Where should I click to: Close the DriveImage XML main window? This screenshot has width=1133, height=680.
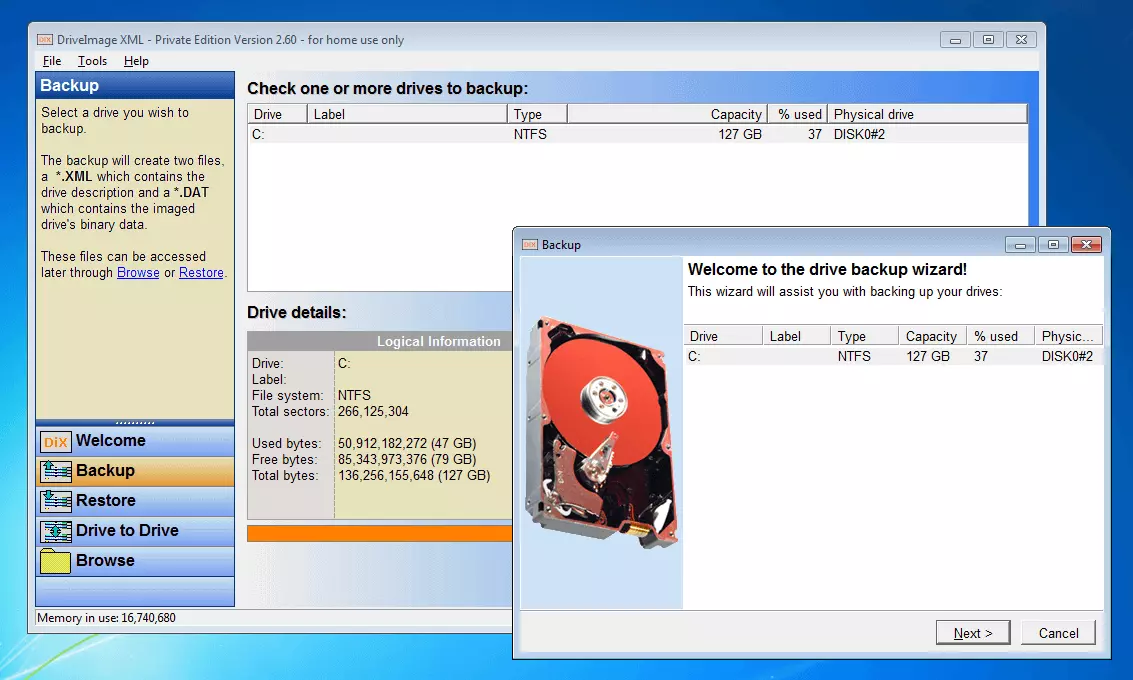[x=1021, y=40]
